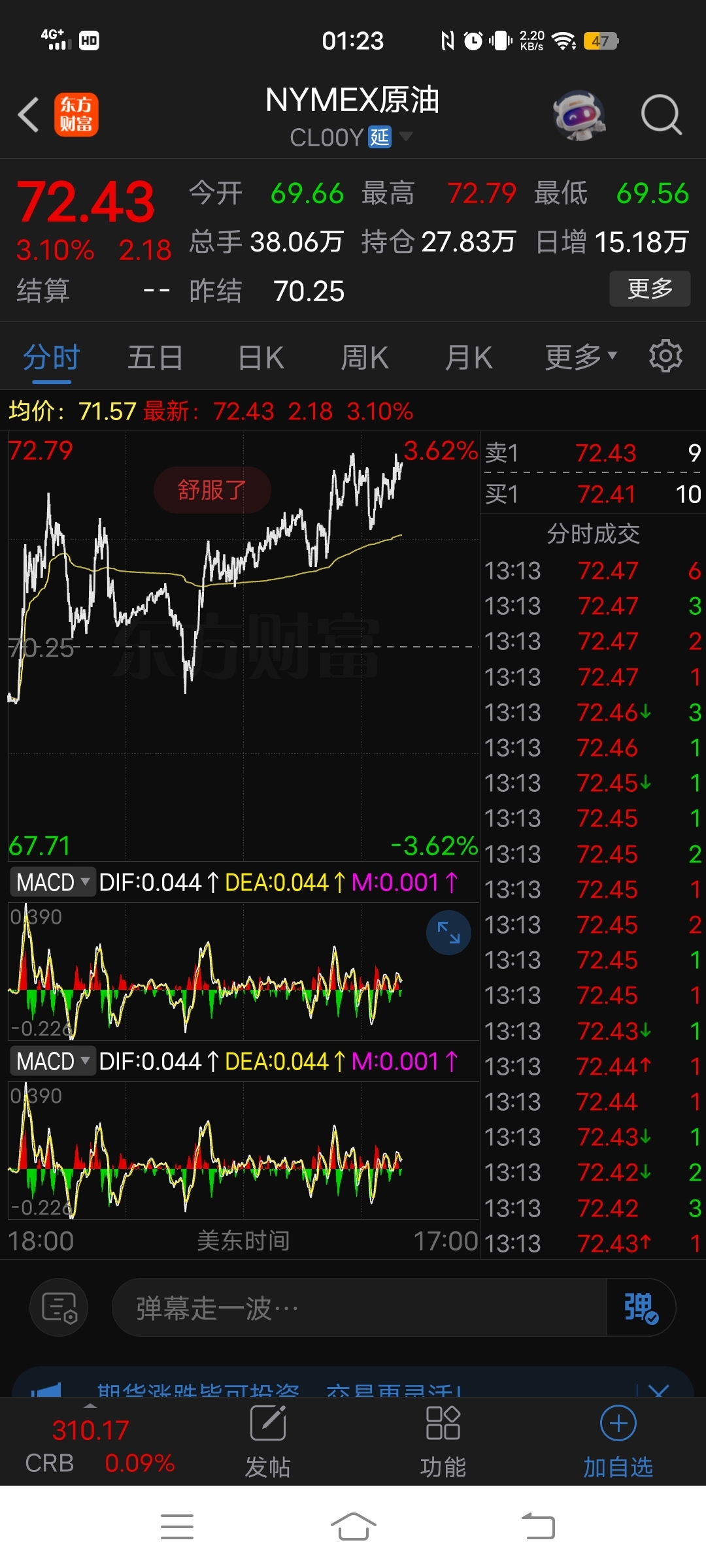The image size is (706, 1568).
Task: Open the 更多 chart period dropdown
Action: coord(580,357)
